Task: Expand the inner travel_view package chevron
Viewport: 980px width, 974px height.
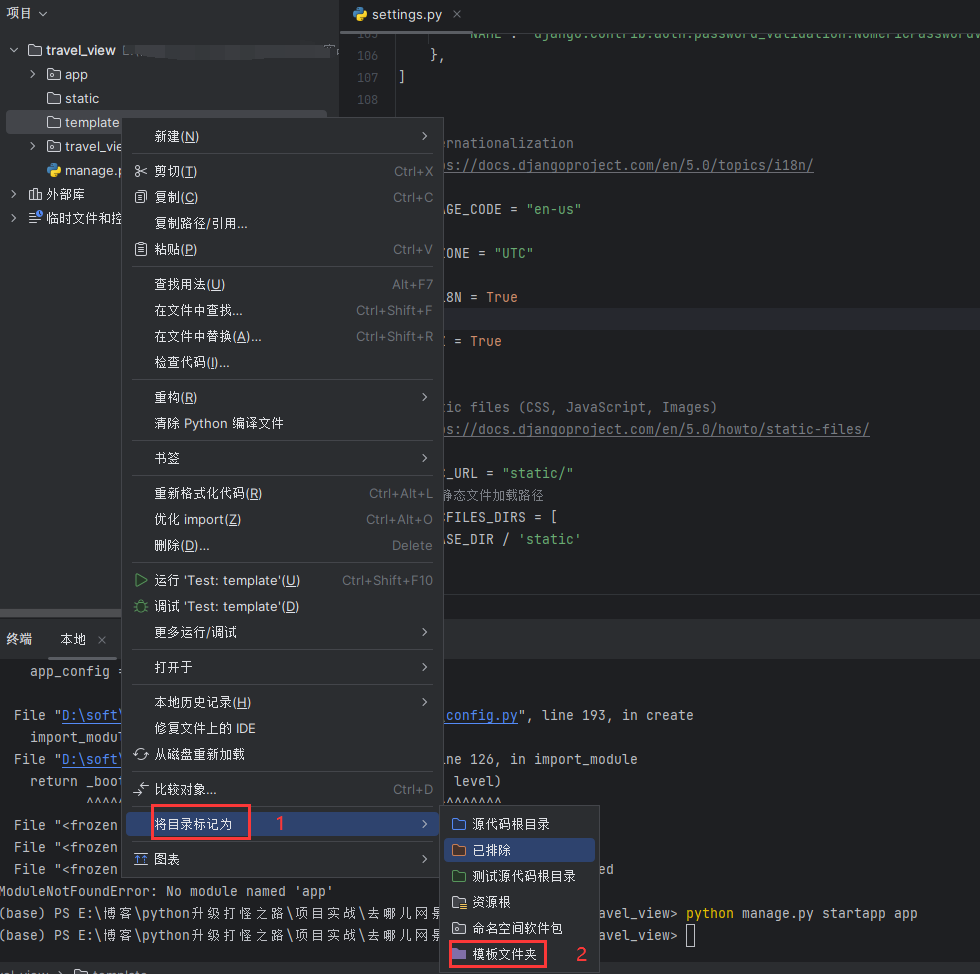Action: 33,146
